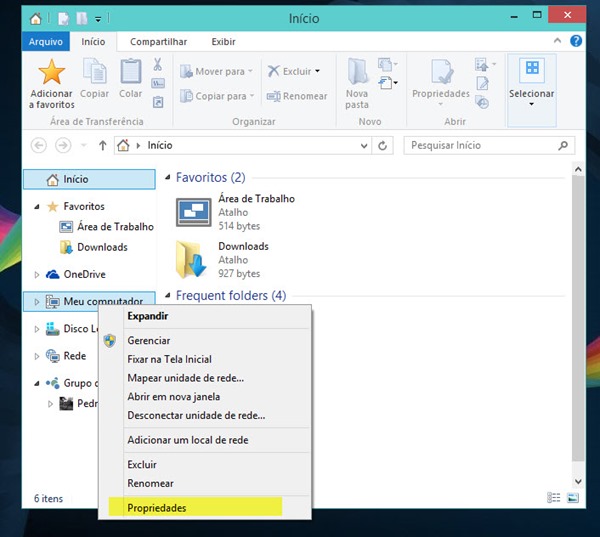This screenshot has width=600, height=537.
Task: Choose Mapear unidade de rede...
Action: tap(205, 378)
